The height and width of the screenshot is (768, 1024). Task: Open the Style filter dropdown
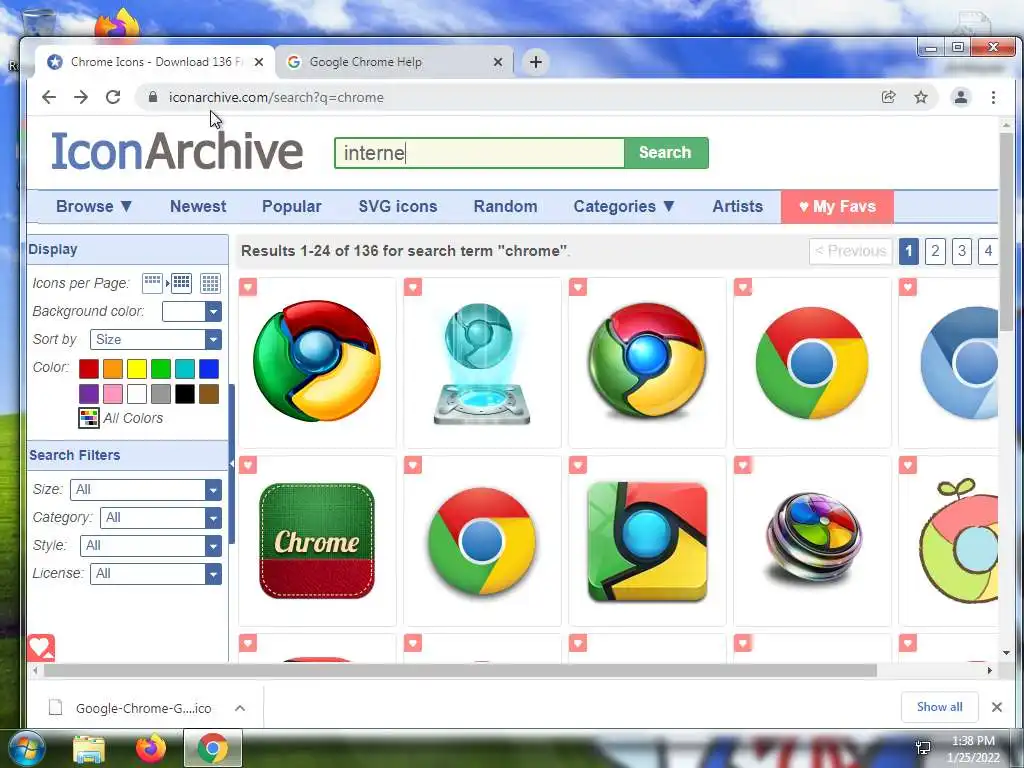tap(151, 546)
